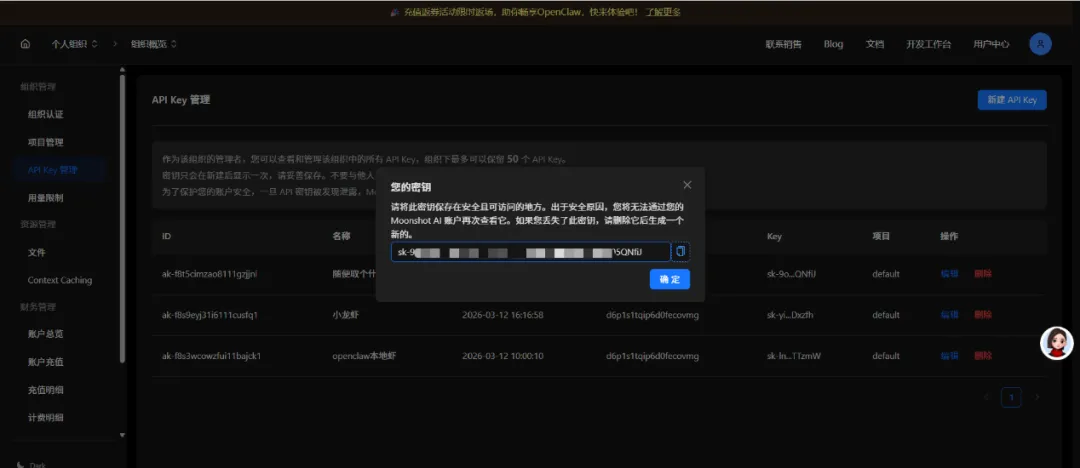Open 用量限制 in the sidebar

tap(45, 198)
